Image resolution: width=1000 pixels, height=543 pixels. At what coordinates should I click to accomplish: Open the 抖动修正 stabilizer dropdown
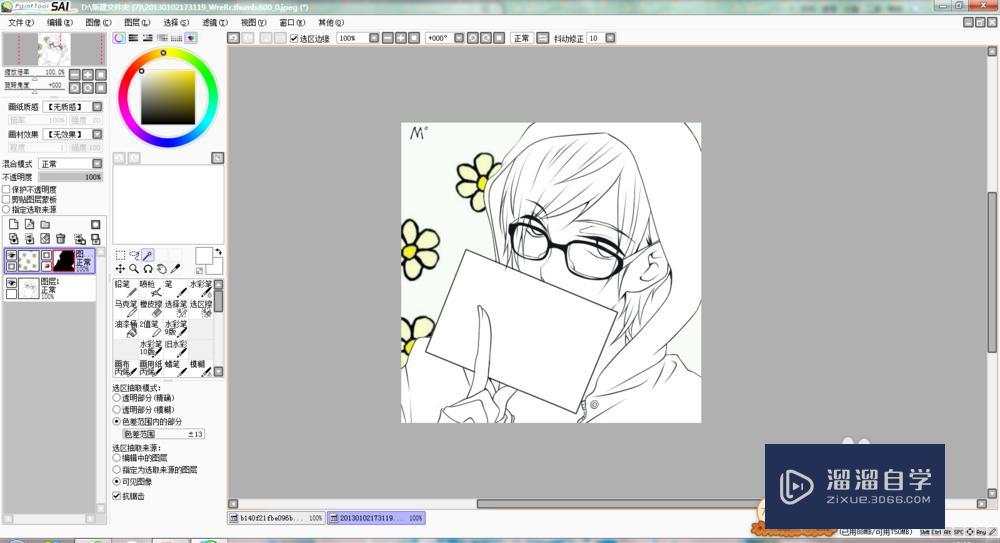click(610, 38)
